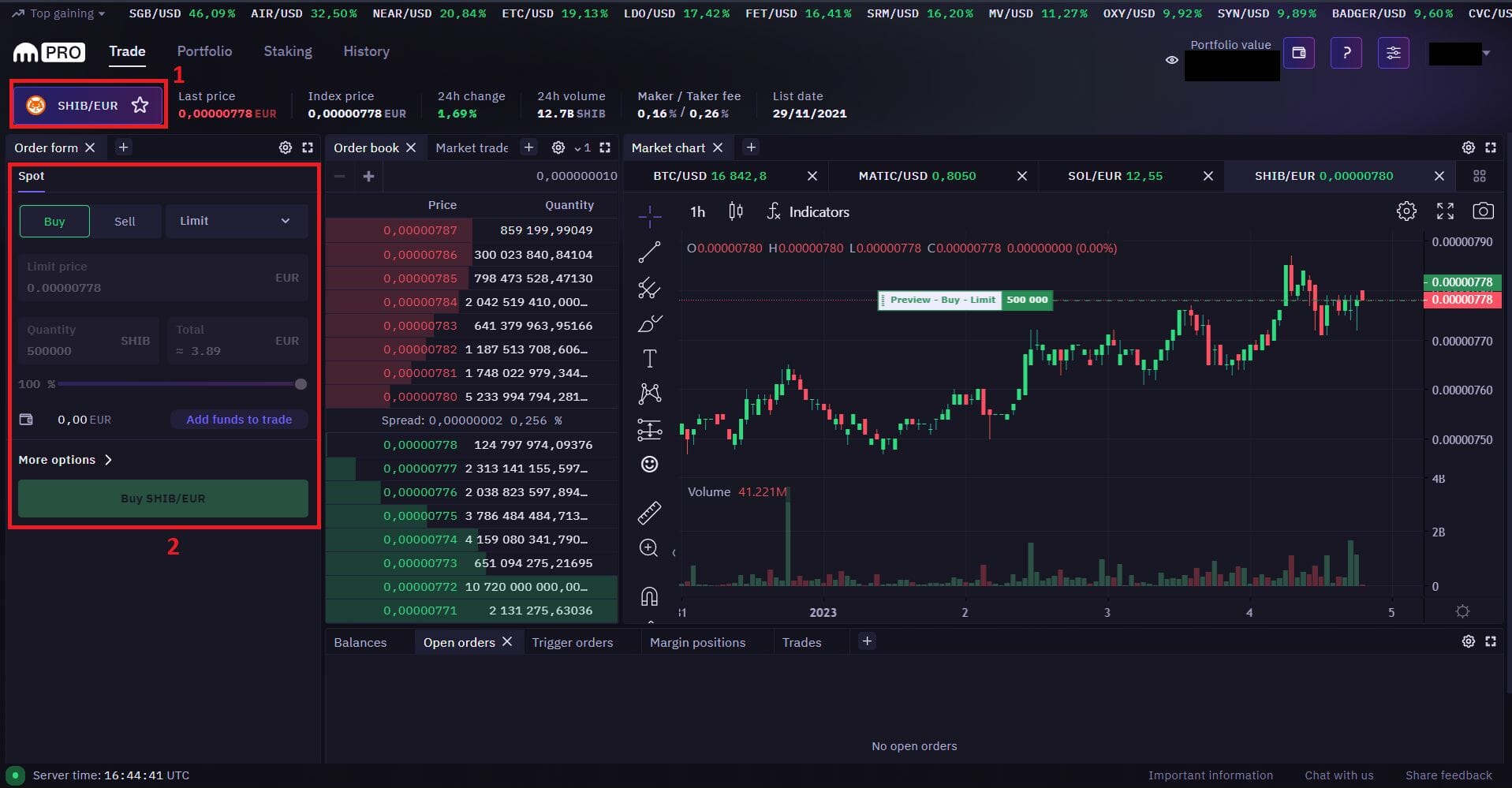The image size is (1512, 788).
Task: Open the 1h timeframe selector
Action: coord(697,211)
